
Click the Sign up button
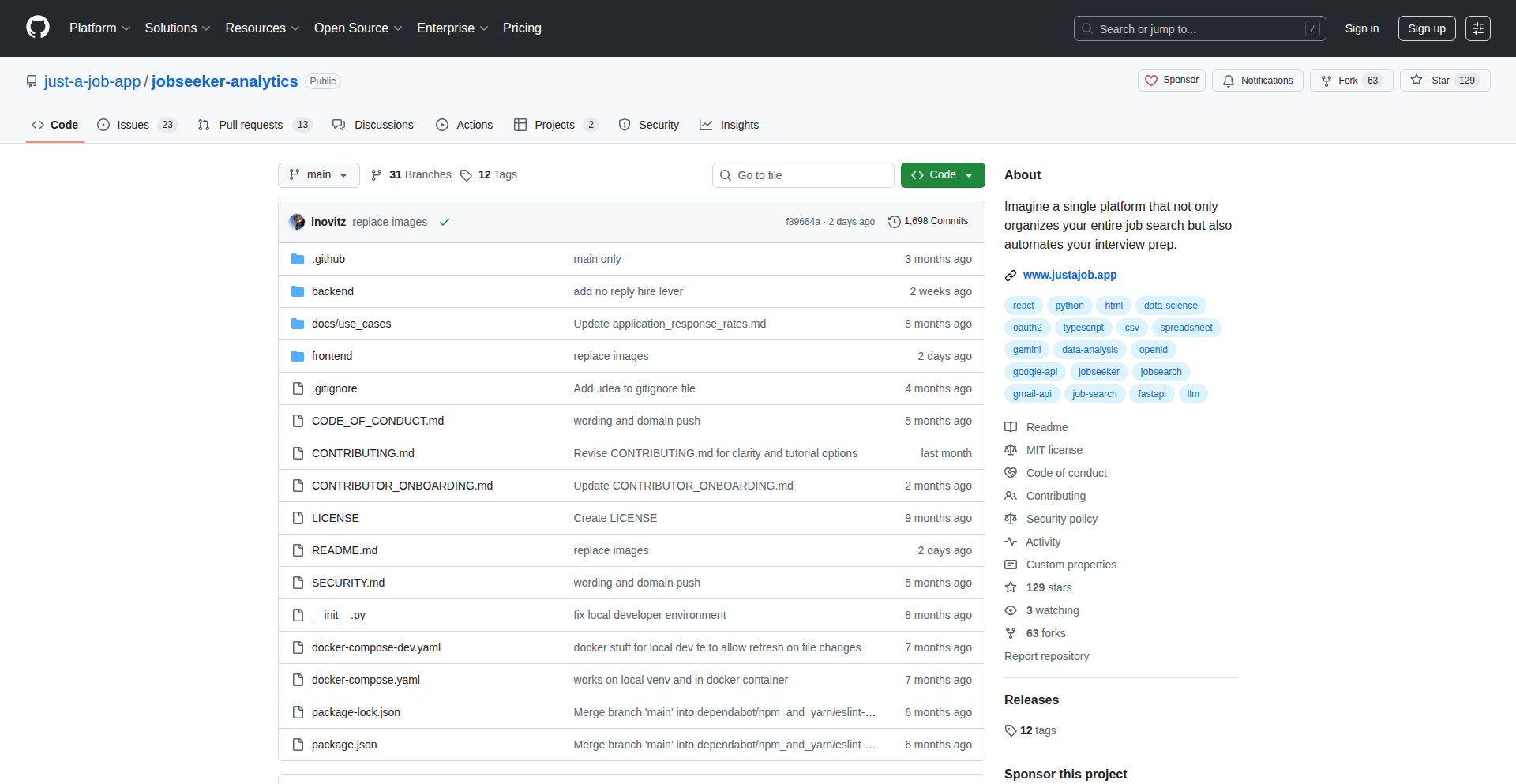coord(1426,28)
